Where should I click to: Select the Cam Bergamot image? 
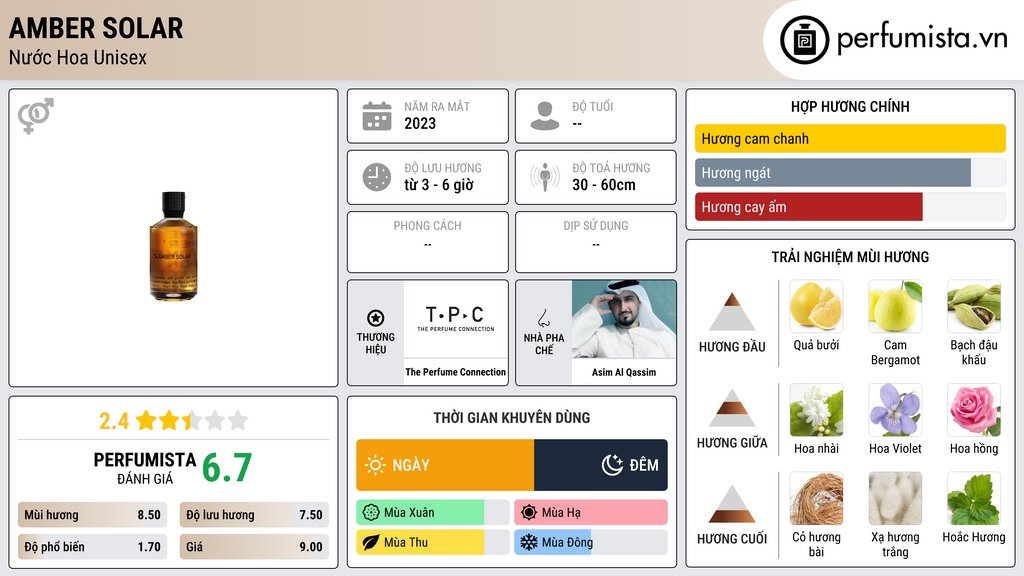[x=895, y=306]
